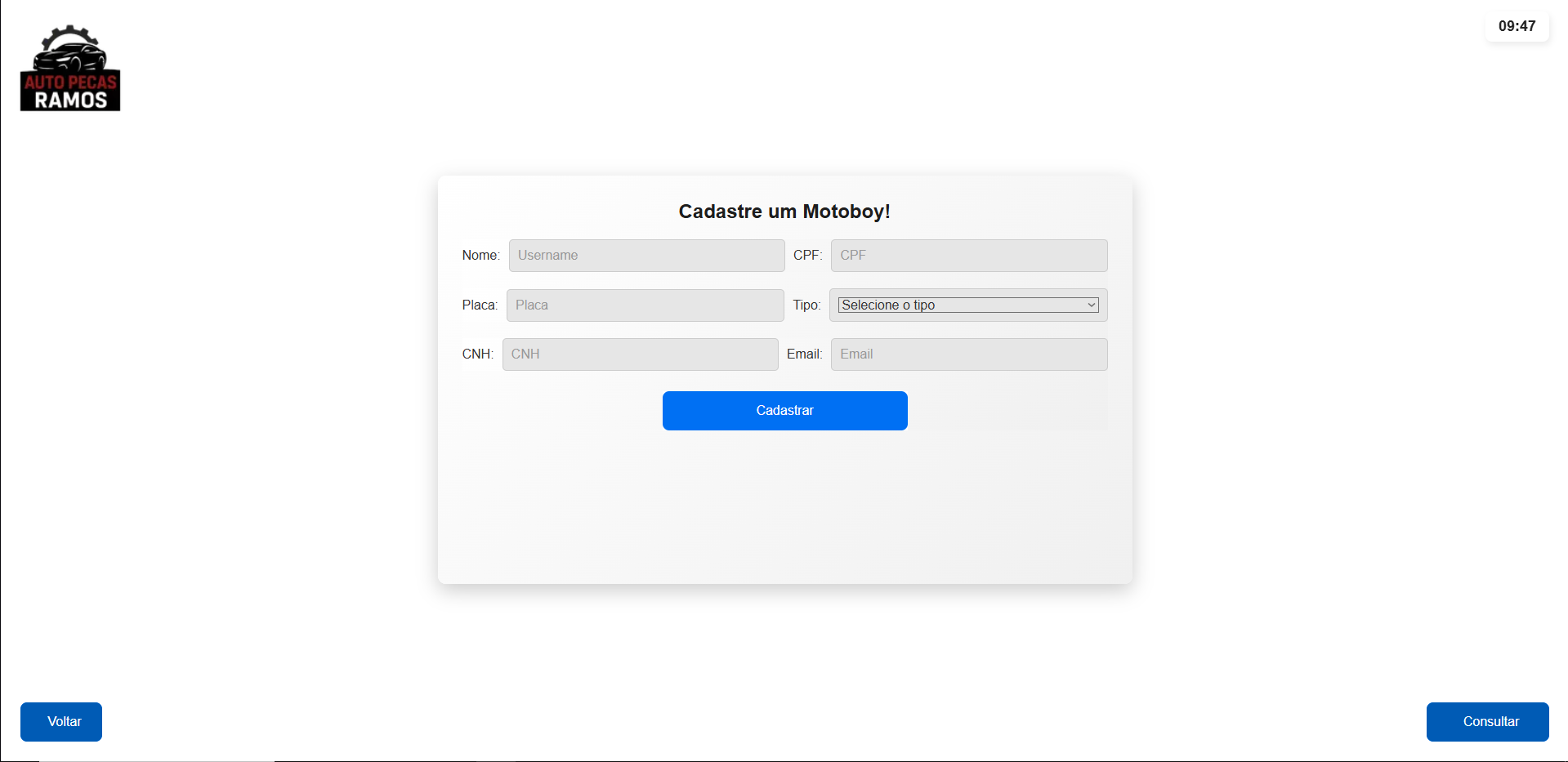Click the 'Placa:' field label
The width and height of the screenshot is (1568, 762).
[x=480, y=305]
